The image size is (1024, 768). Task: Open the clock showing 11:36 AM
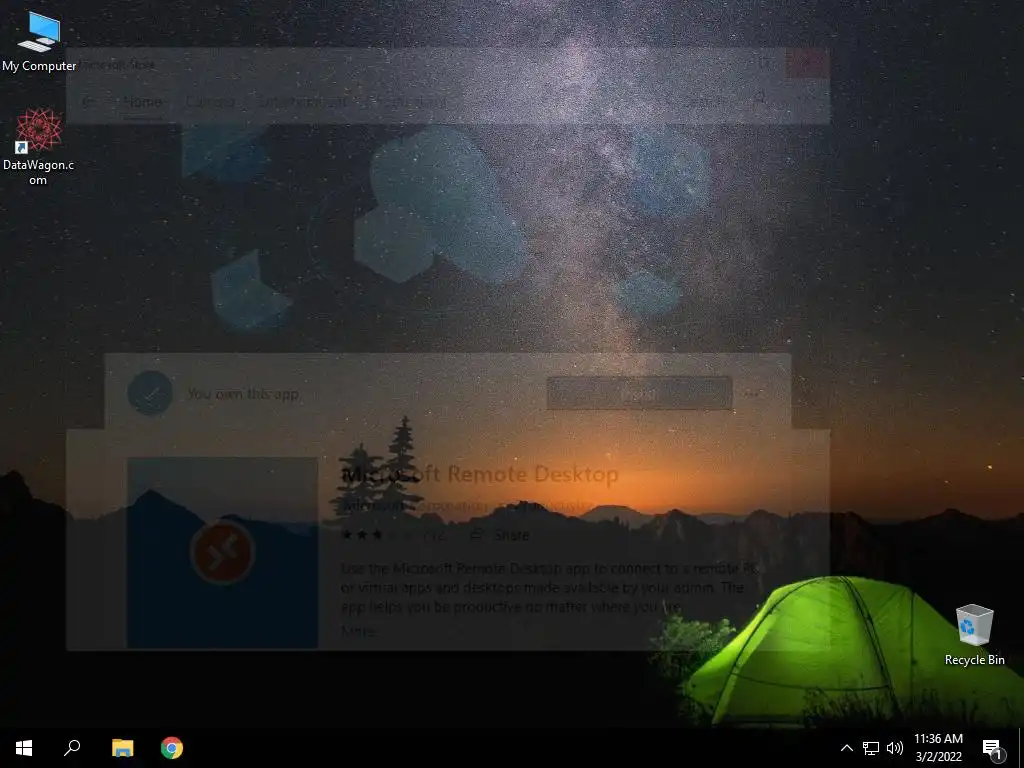(938, 748)
